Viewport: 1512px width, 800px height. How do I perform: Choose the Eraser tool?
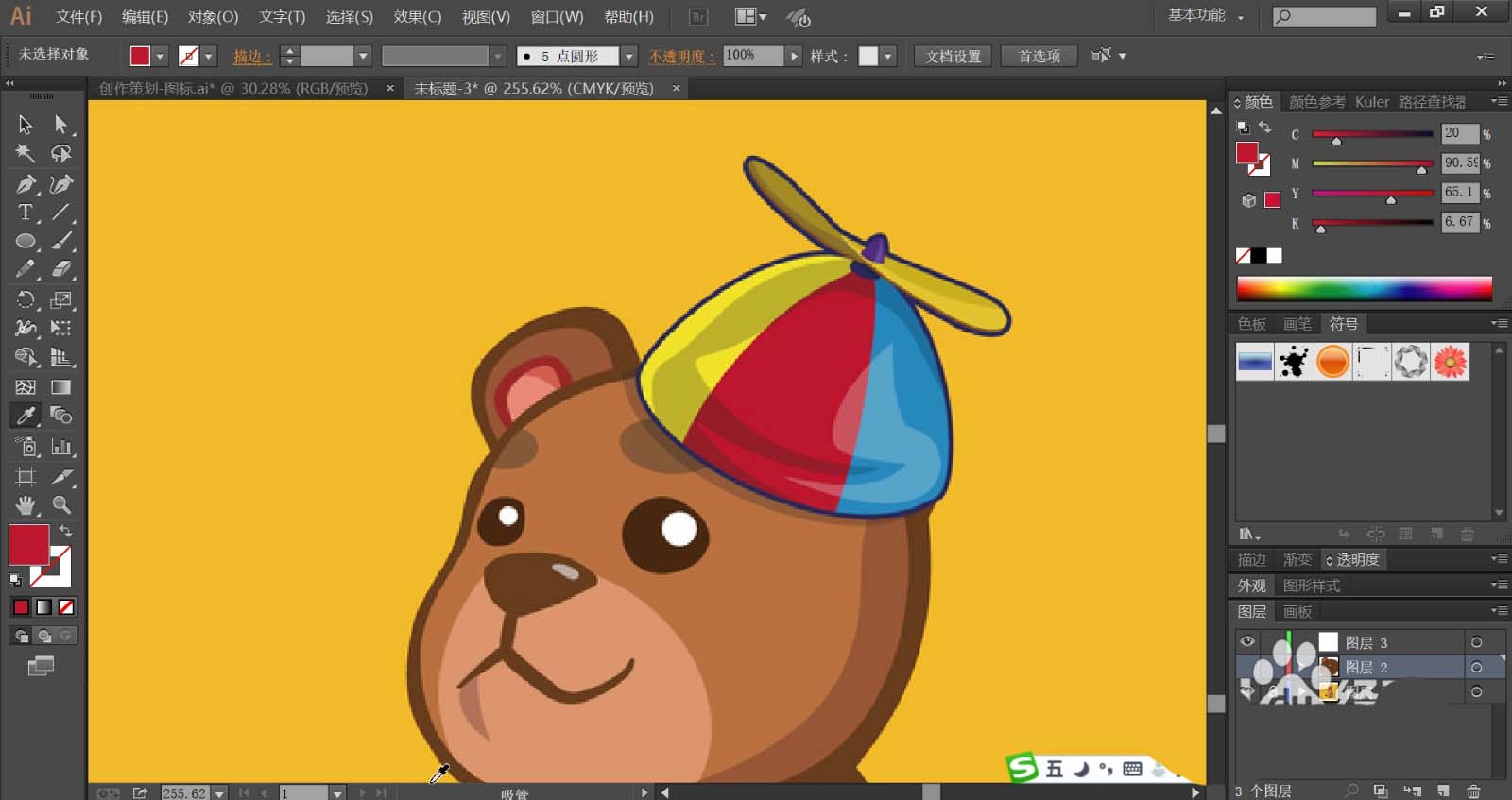(x=61, y=270)
